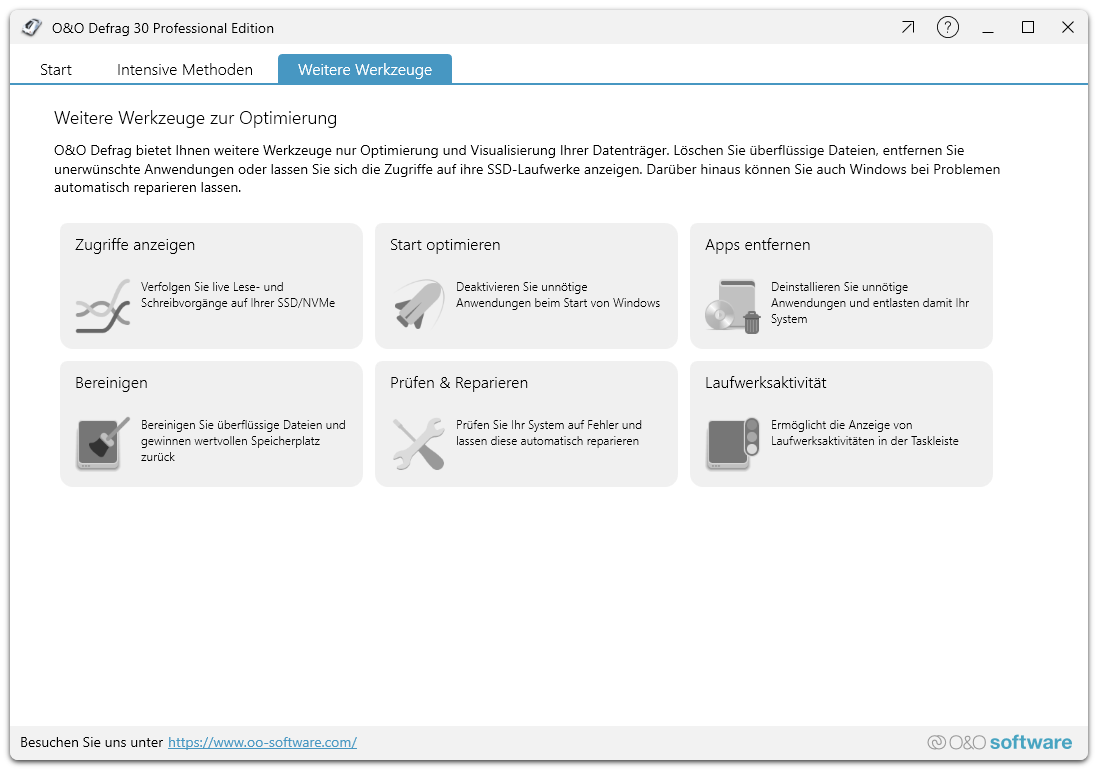Launch the Prüfen & Reparieren tile title

click(459, 383)
